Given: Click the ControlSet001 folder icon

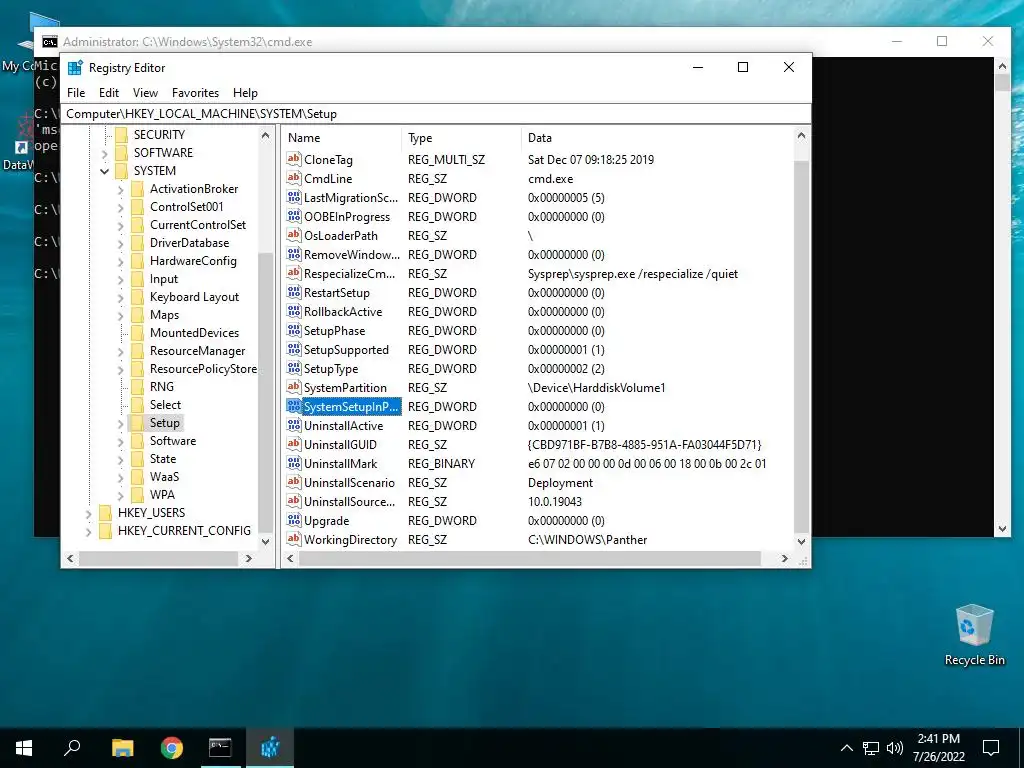Looking at the screenshot, I should (x=137, y=206).
